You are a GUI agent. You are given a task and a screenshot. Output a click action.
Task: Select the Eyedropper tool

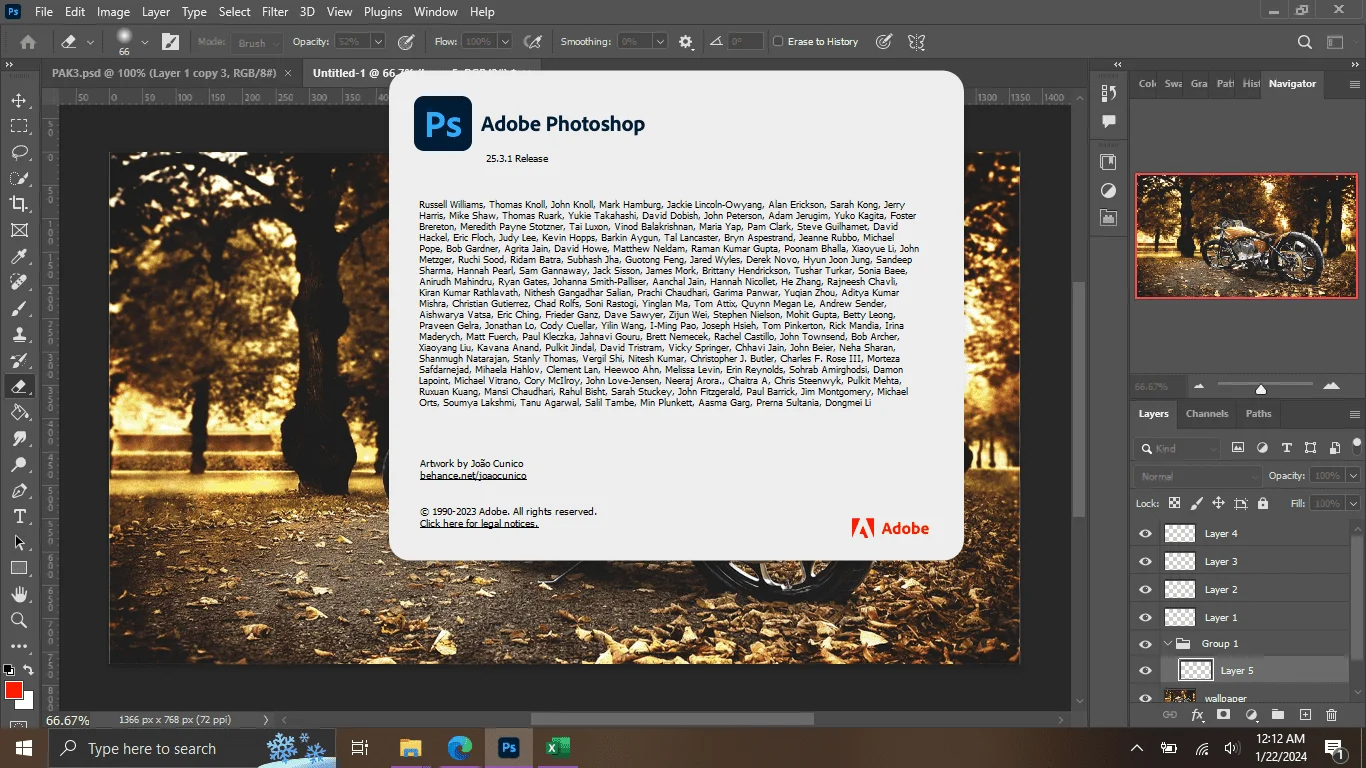click(19, 257)
